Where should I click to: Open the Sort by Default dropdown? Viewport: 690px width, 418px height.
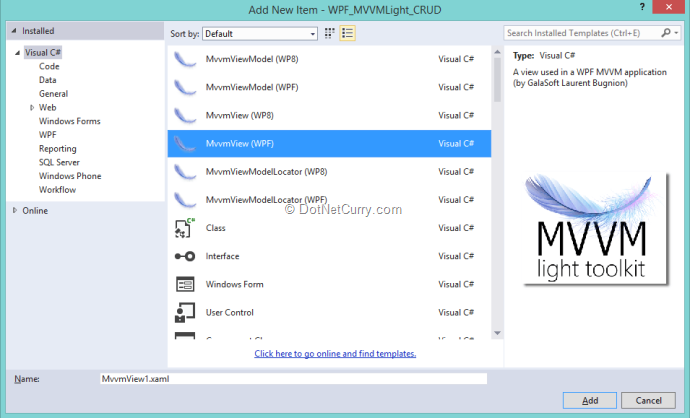pyautogui.click(x=260, y=34)
